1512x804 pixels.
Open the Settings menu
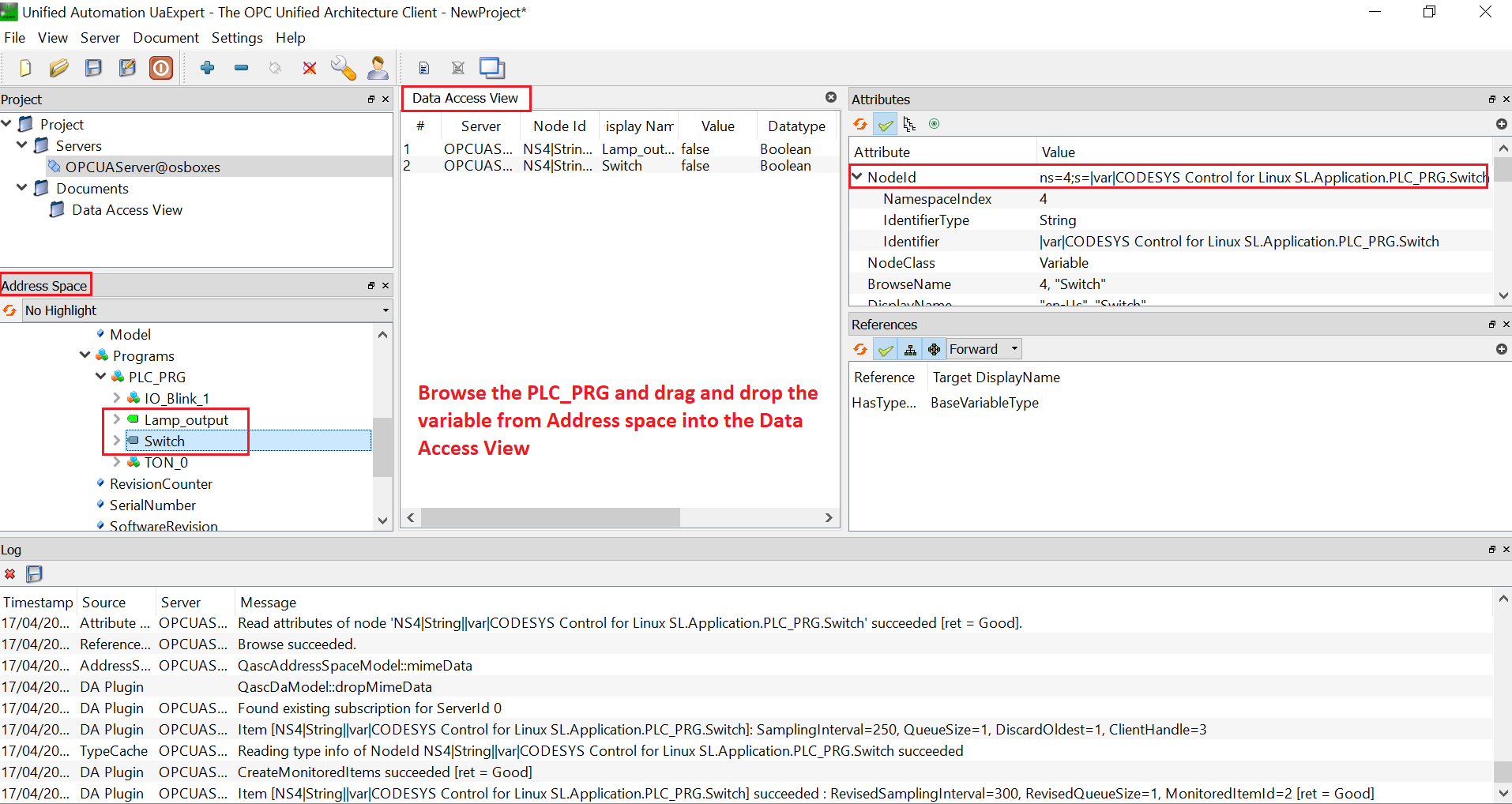click(237, 37)
